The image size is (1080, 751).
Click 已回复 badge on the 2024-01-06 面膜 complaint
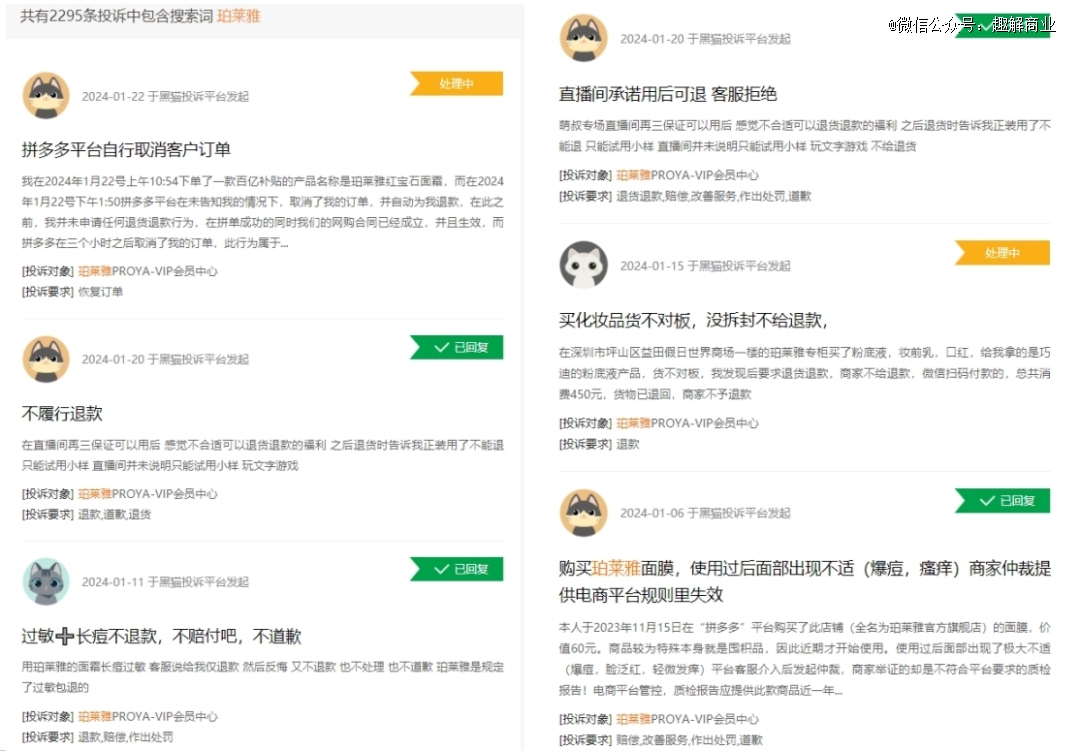pyautogui.click(x=1002, y=500)
